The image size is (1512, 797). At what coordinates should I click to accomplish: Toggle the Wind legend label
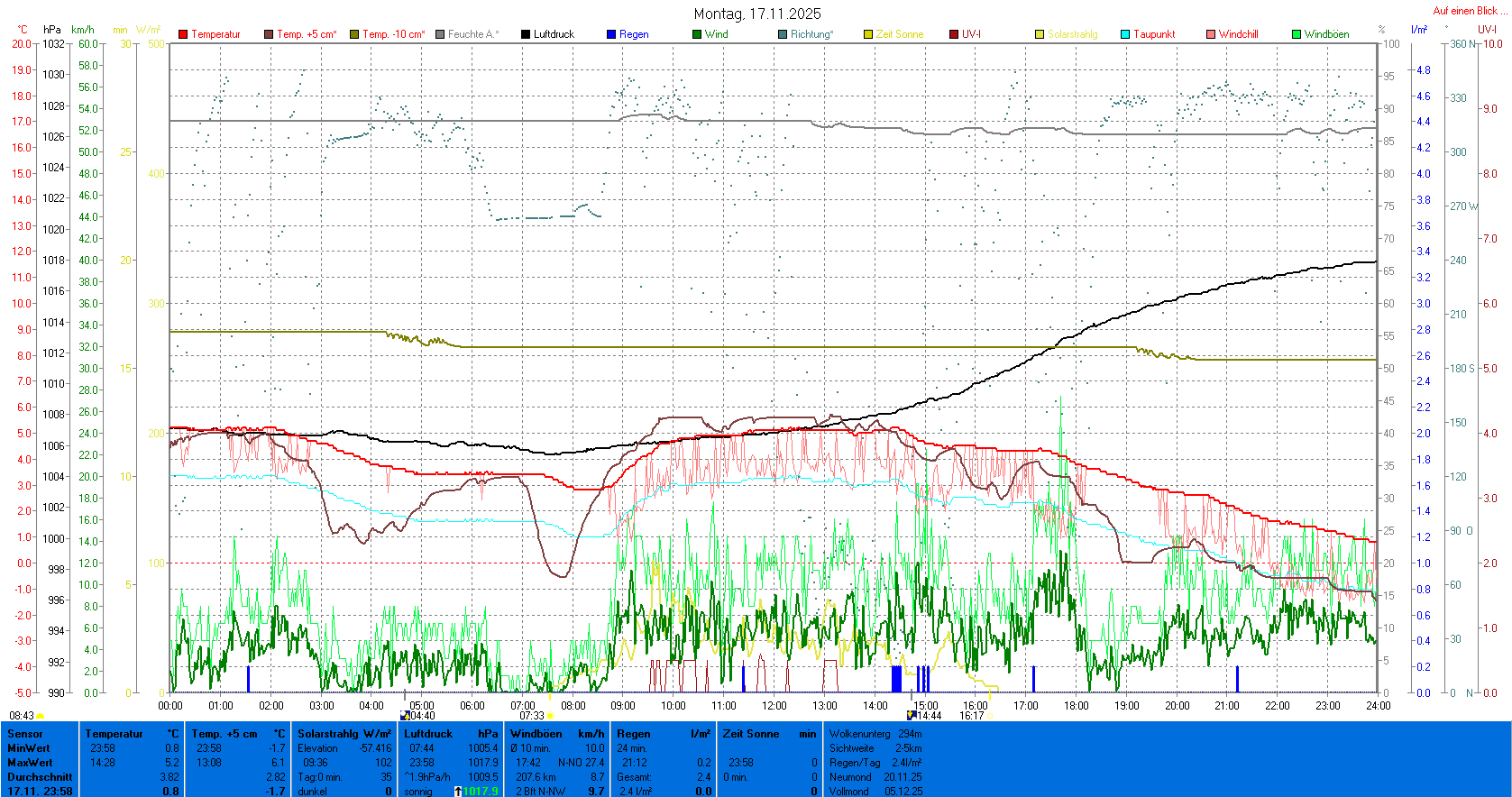click(x=716, y=34)
